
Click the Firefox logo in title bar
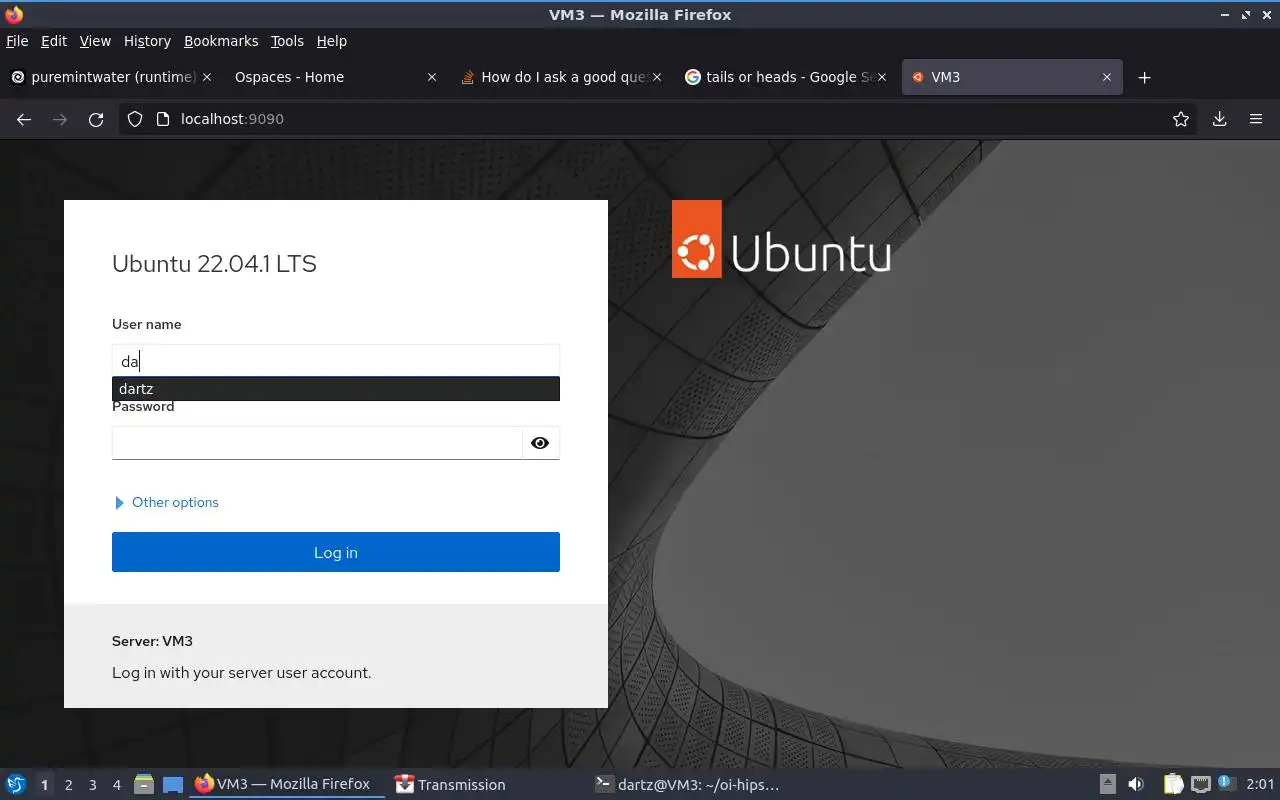tap(14, 15)
